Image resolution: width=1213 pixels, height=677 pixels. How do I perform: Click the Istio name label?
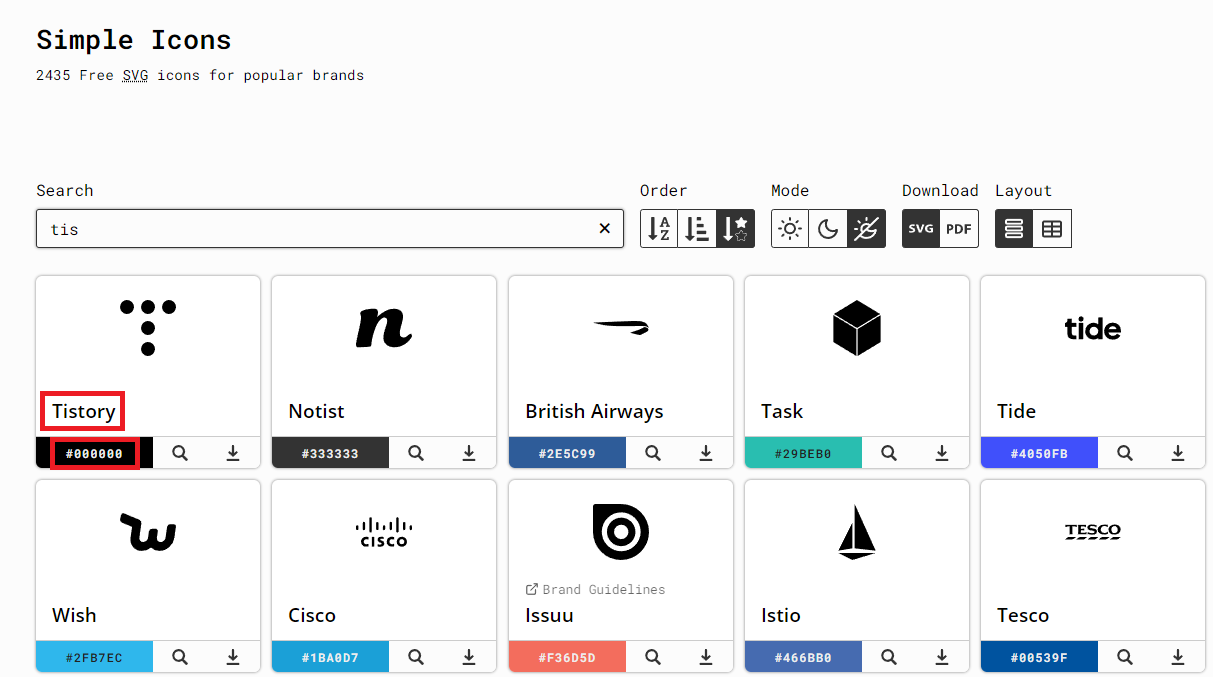(x=780, y=615)
